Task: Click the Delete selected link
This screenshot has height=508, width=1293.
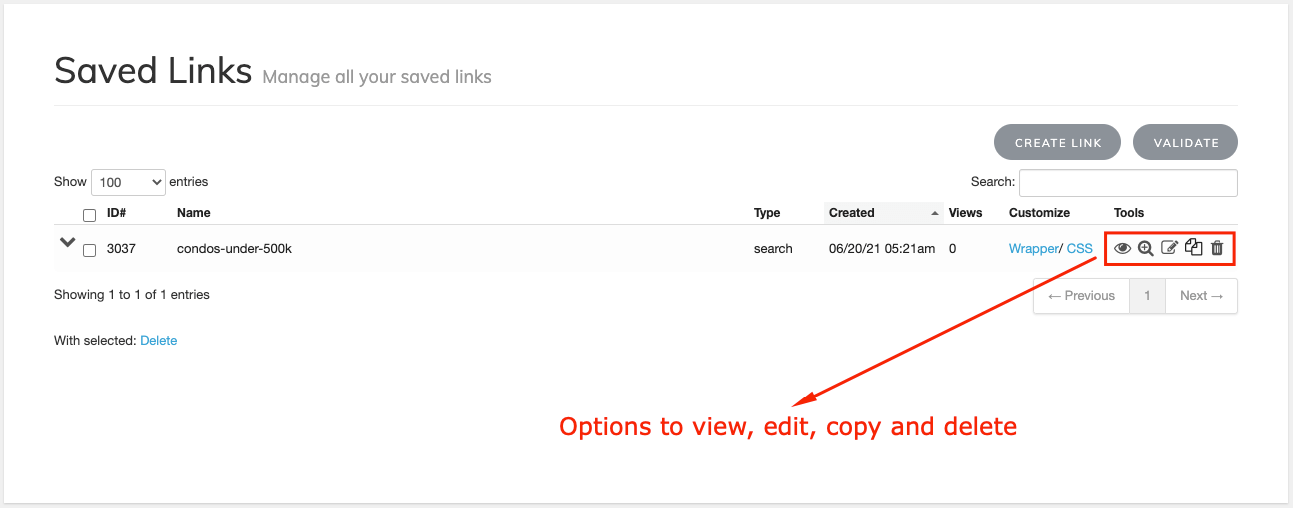Action: point(158,341)
